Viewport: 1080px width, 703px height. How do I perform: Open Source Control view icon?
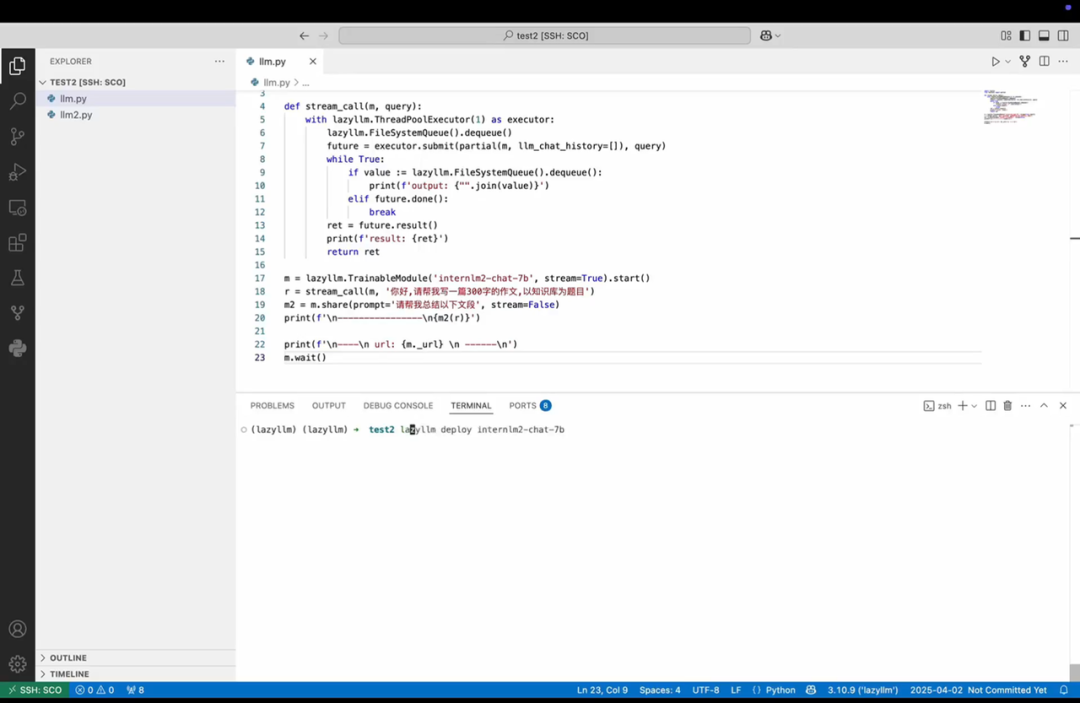pyautogui.click(x=17, y=136)
